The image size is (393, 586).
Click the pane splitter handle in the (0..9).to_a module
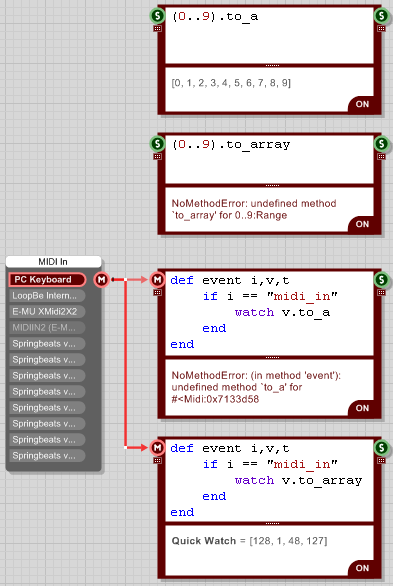272,65
